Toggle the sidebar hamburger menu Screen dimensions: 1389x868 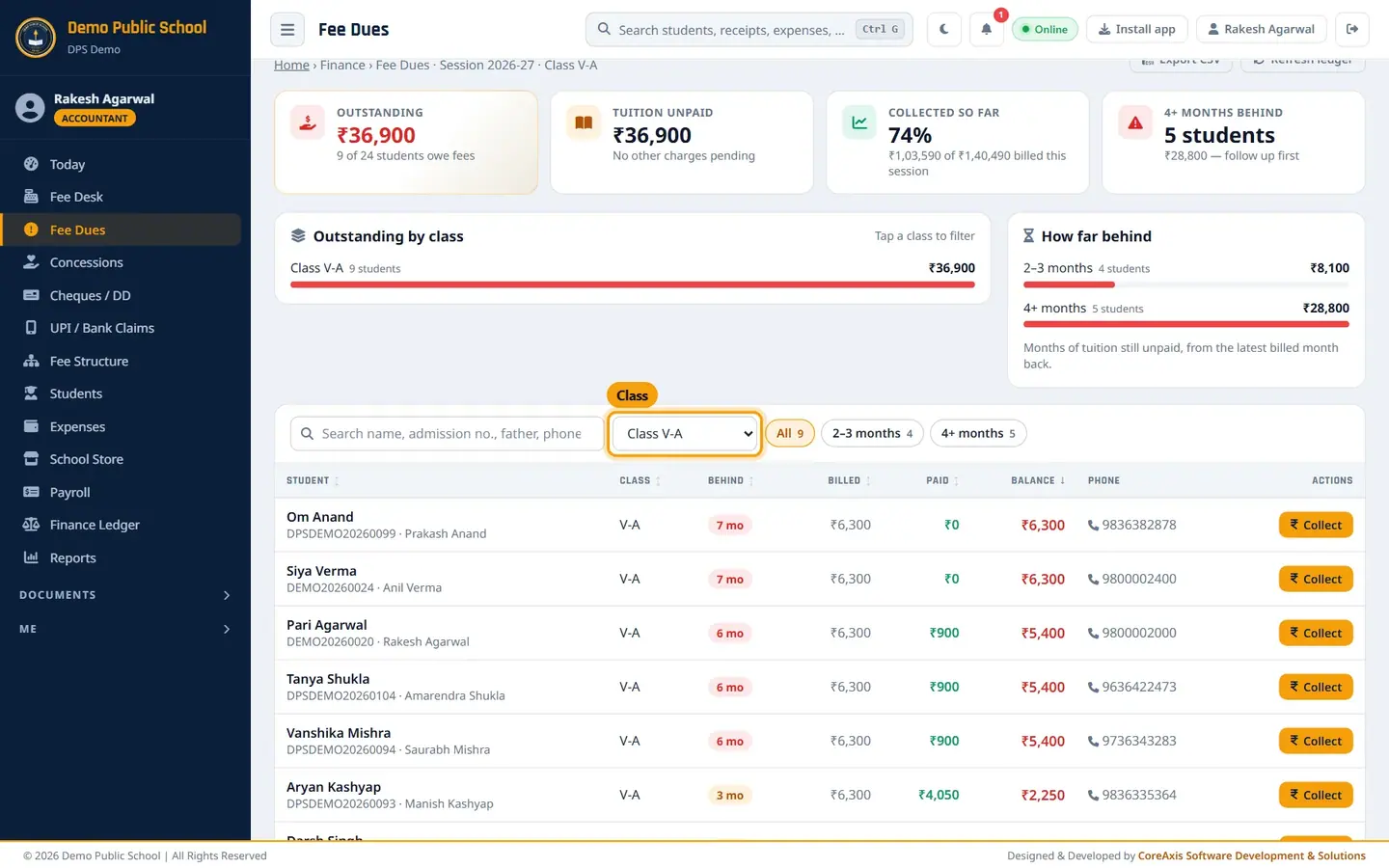(287, 30)
